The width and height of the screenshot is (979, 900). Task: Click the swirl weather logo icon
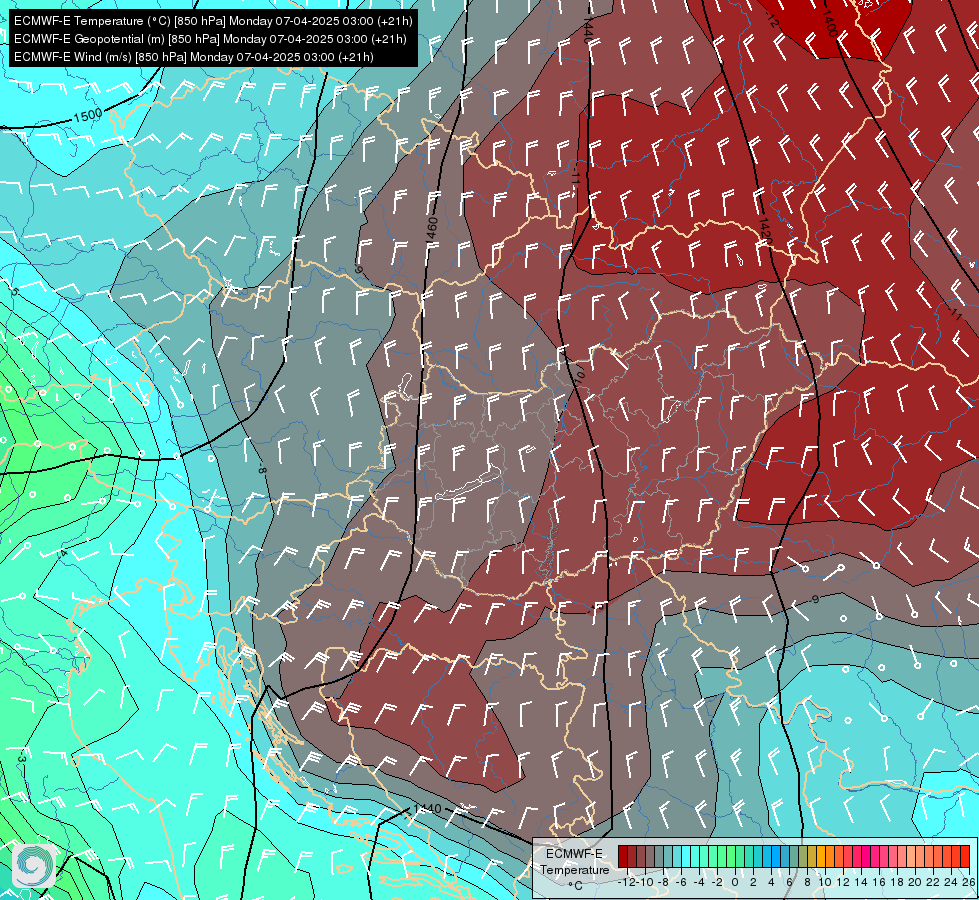coord(33,866)
